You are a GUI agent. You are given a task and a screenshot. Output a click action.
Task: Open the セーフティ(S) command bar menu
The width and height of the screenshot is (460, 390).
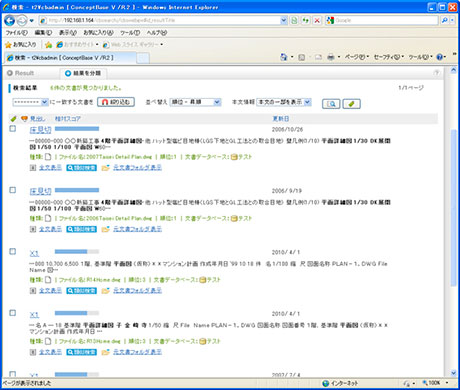(x=389, y=57)
